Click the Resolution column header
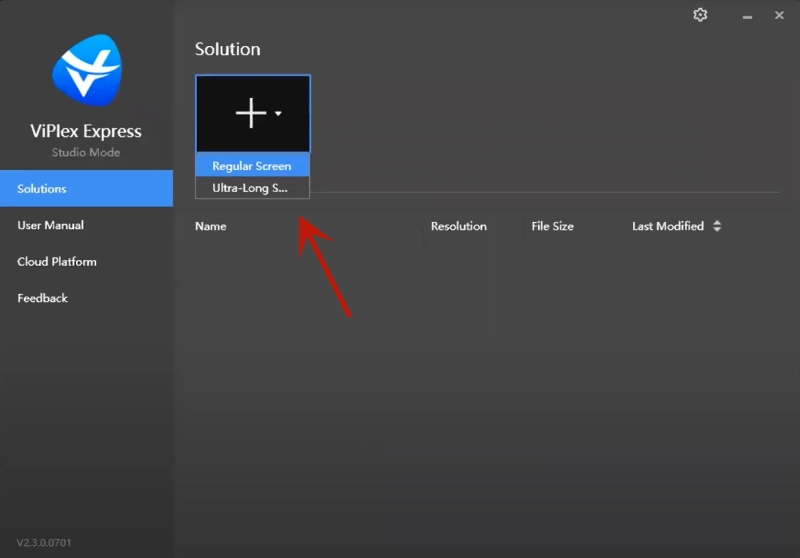 tap(459, 226)
